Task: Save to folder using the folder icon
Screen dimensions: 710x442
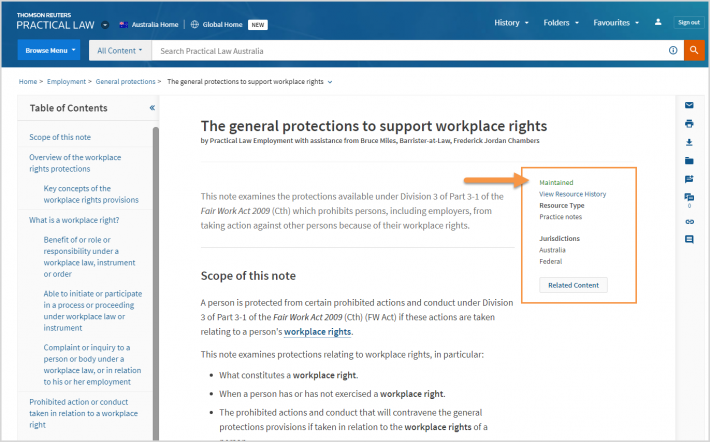Action: pos(689,161)
